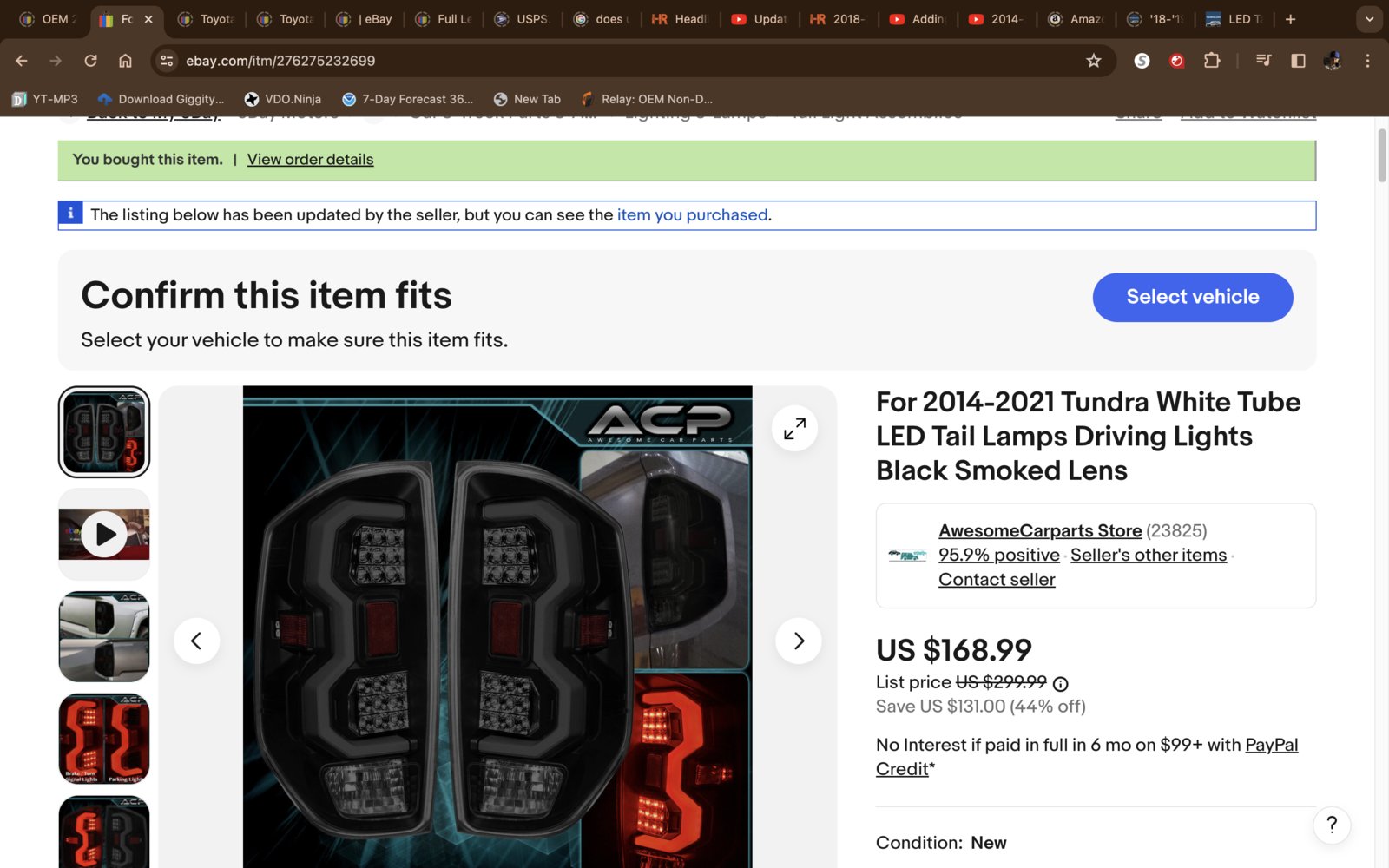Open the 7-Day Forecast bookmark
Viewport: 1389px width, 868px height.
click(x=408, y=99)
